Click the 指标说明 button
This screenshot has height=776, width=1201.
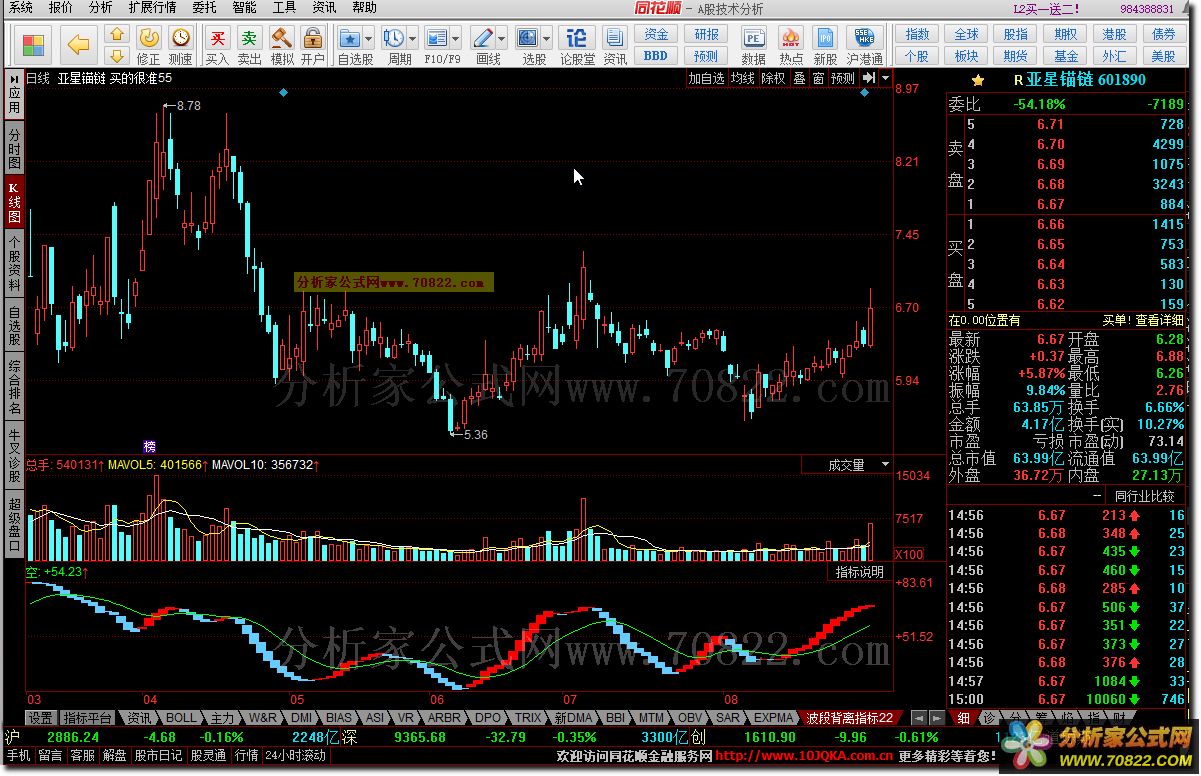[x=859, y=572]
